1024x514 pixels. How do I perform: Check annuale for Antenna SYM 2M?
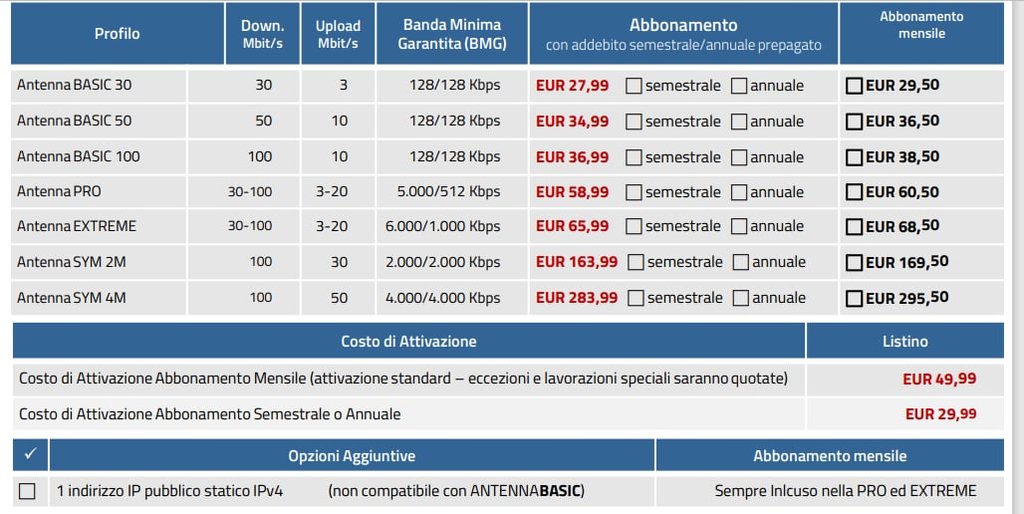pyautogui.click(x=741, y=263)
